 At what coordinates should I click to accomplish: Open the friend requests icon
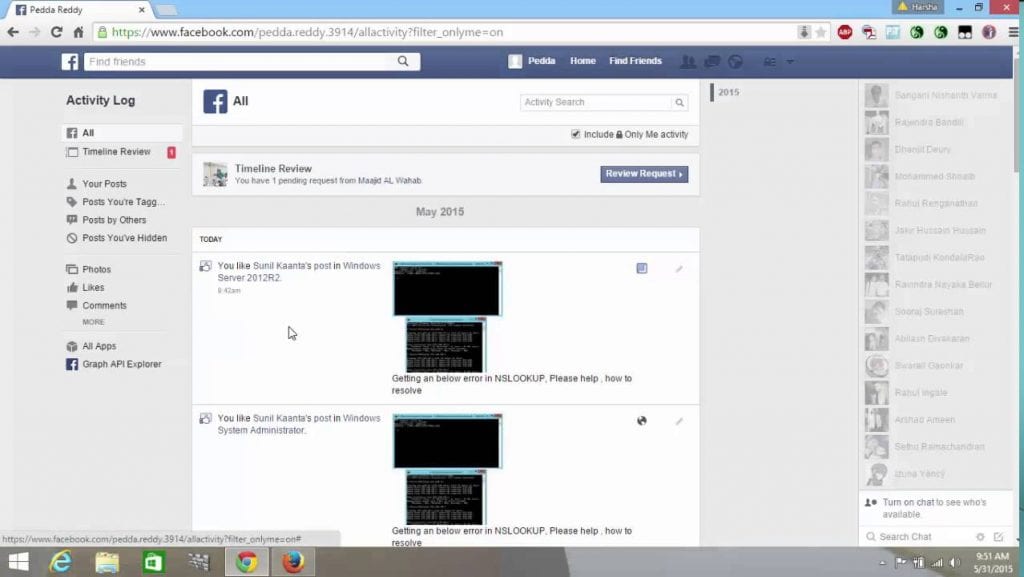click(x=688, y=62)
